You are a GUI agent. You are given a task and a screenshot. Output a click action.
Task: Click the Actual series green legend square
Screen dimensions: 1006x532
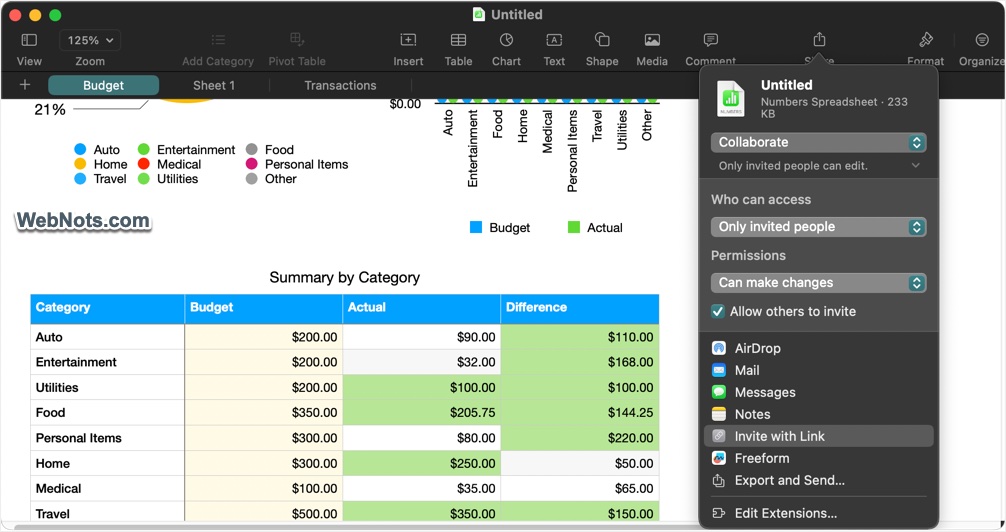click(x=574, y=227)
